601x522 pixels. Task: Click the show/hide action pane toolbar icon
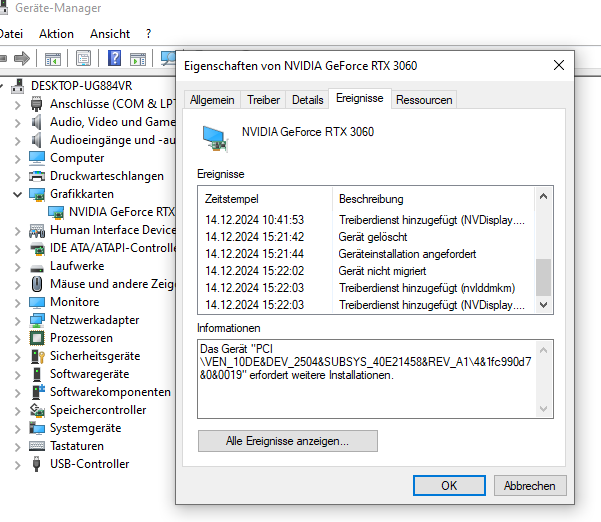coord(138,59)
